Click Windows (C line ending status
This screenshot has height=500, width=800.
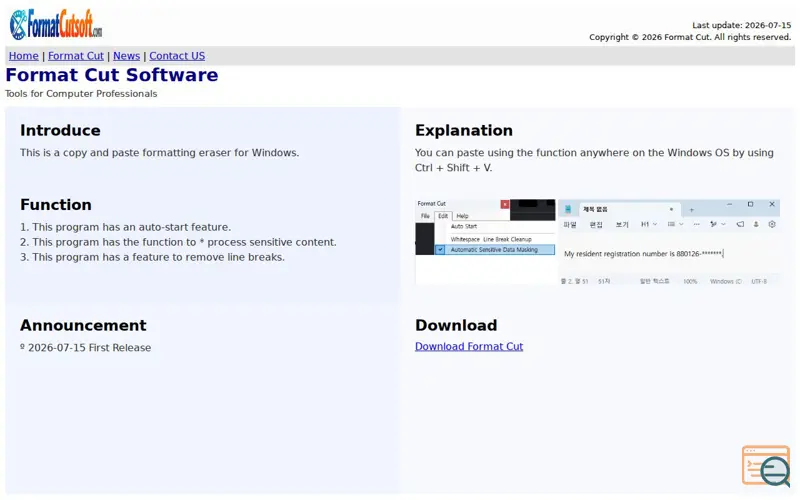tap(726, 281)
